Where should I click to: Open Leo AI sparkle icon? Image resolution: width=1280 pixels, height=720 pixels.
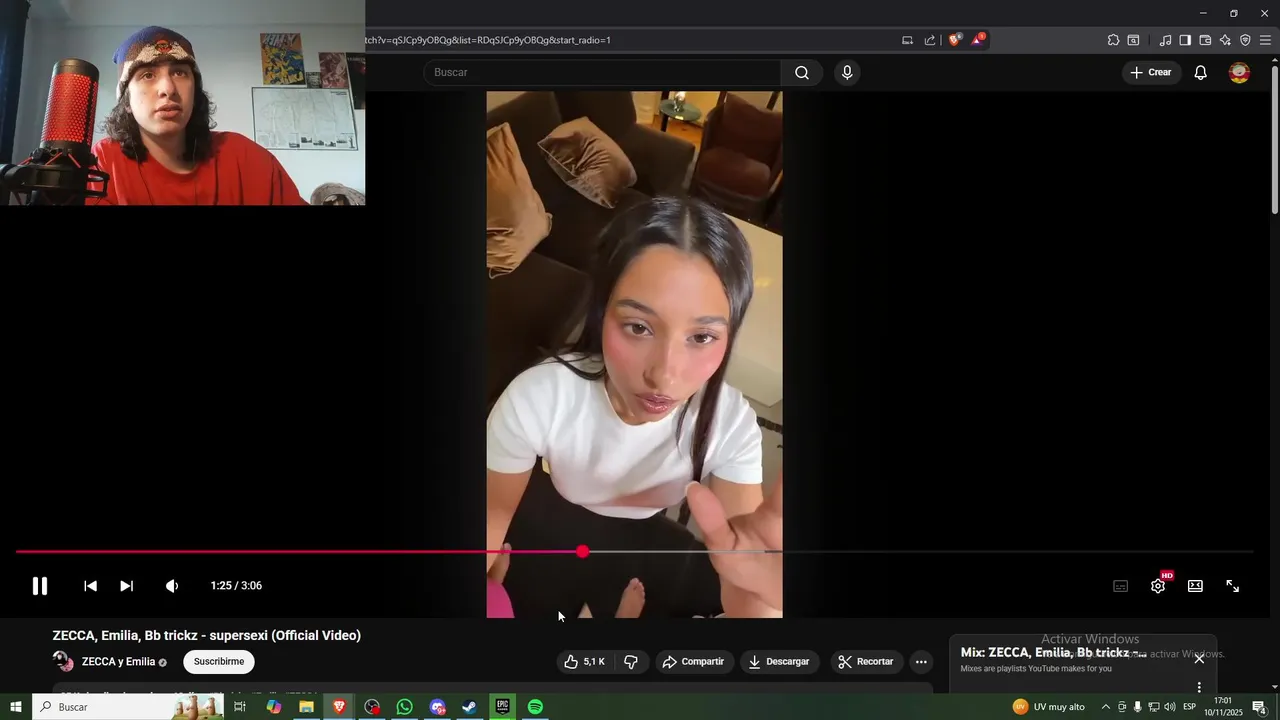(x=1225, y=40)
